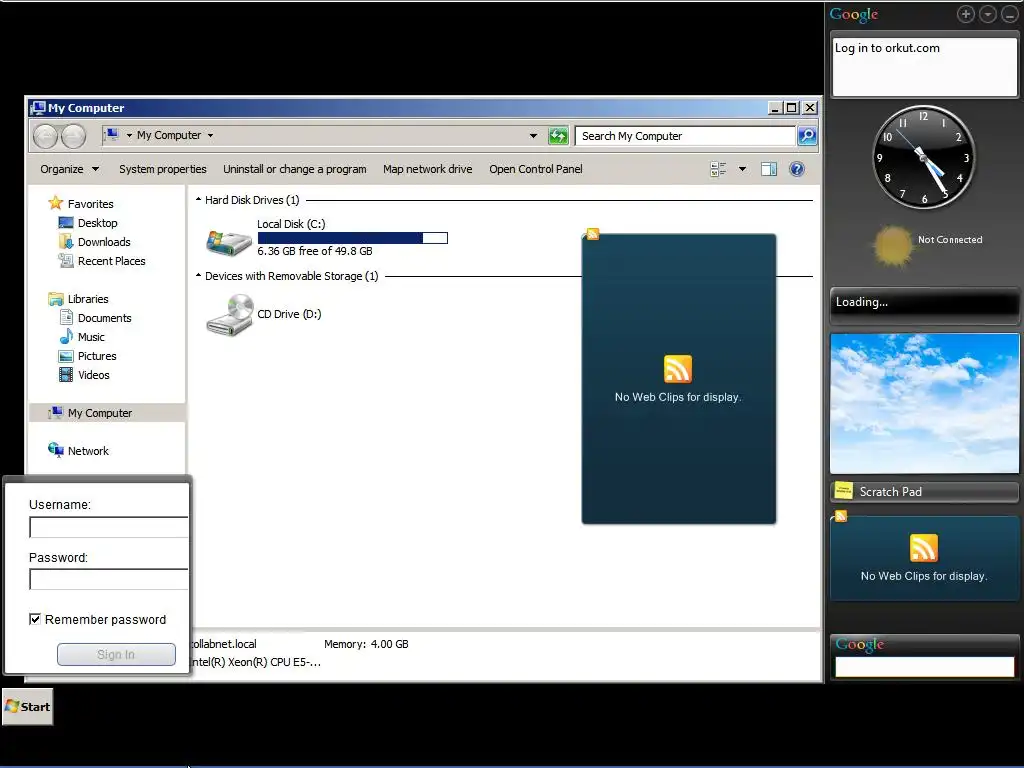The image size is (1024, 768).
Task: Click the Password input field
Action: click(108, 579)
